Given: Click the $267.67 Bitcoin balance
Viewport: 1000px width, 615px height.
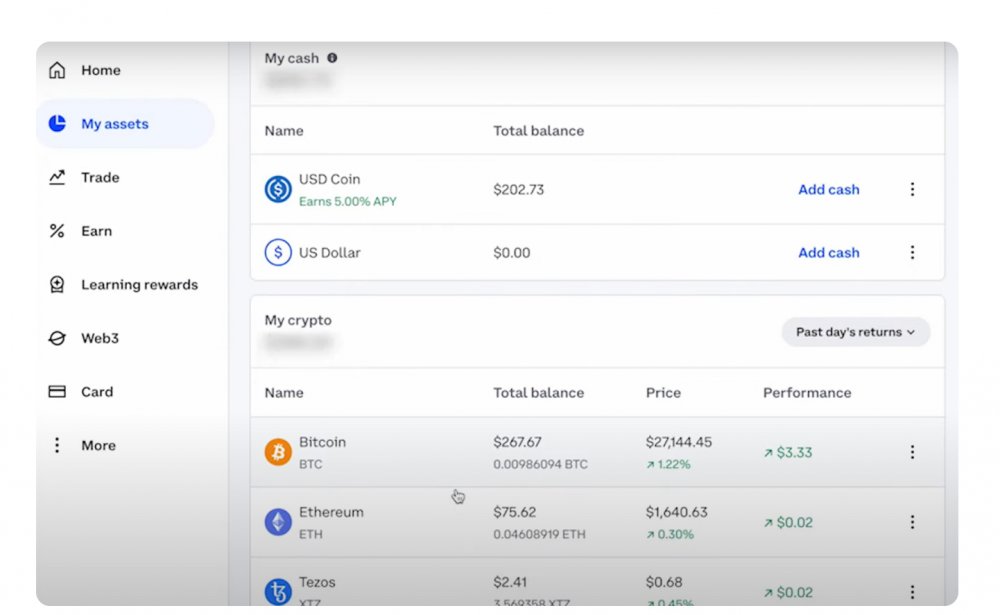Looking at the screenshot, I should tap(517, 442).
